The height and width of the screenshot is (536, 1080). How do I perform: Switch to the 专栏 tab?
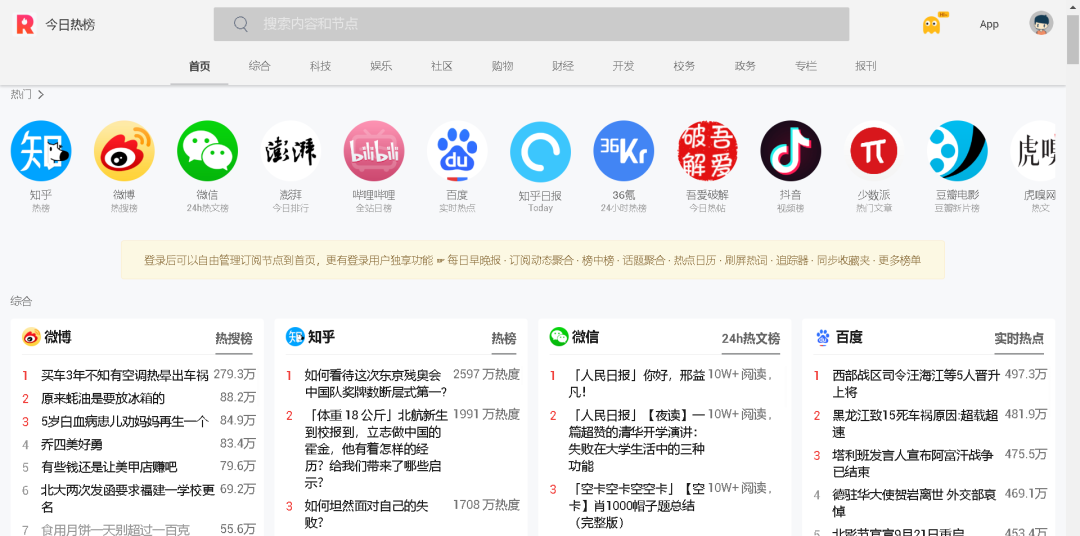[805, 66]
